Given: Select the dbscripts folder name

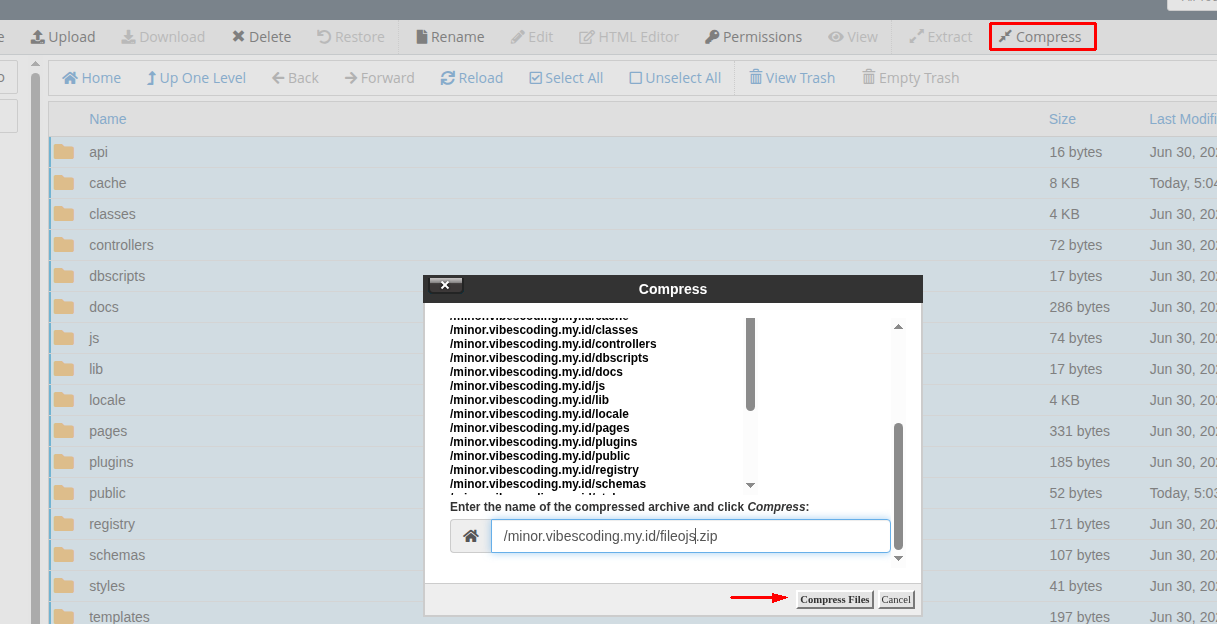Looking at the screenshot, I should pyautogui.click(x=117, y=276).
